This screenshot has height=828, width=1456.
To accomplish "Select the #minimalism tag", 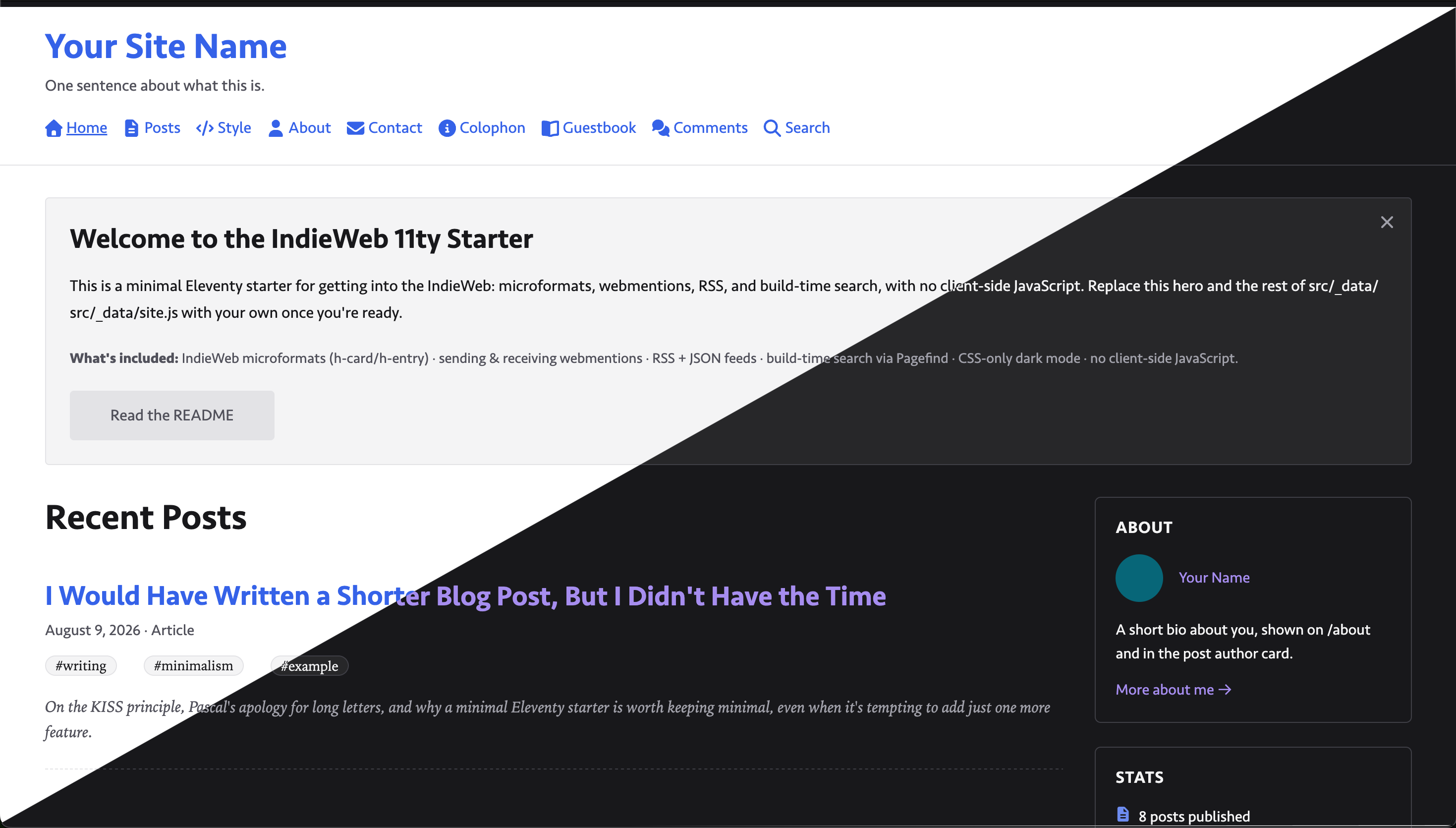I will coord(193,665).
